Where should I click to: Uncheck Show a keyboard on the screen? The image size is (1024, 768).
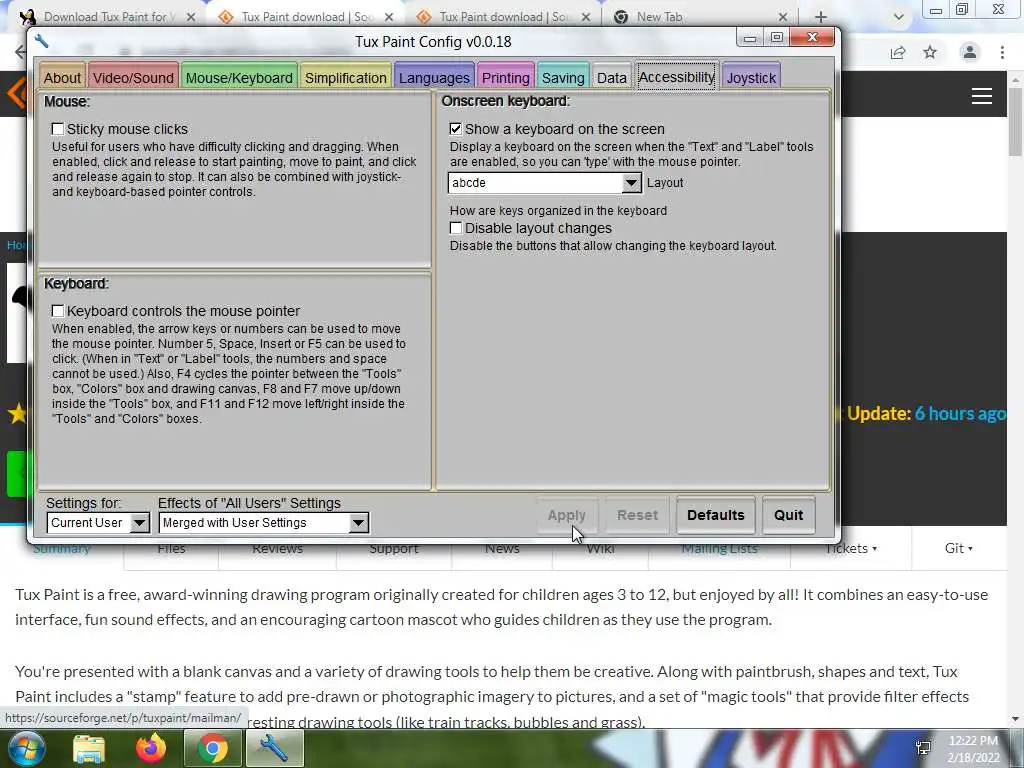pos(456,129)
